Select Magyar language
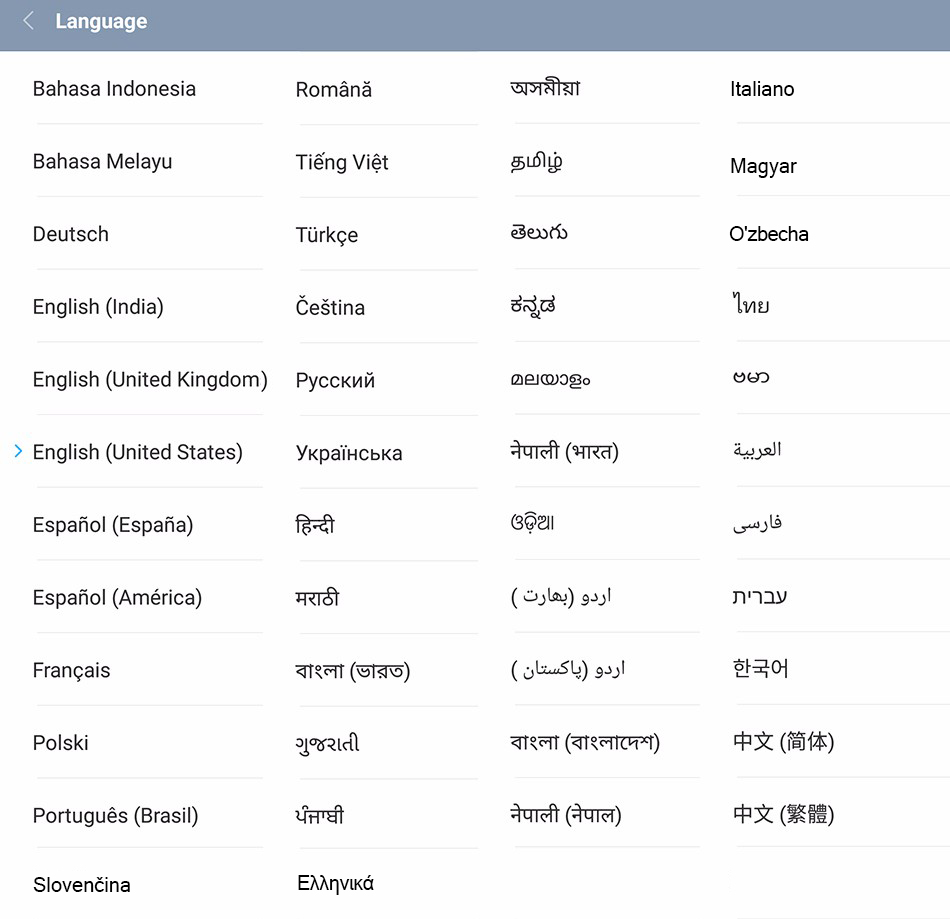 pyautogui.click(x=763, y=167)
